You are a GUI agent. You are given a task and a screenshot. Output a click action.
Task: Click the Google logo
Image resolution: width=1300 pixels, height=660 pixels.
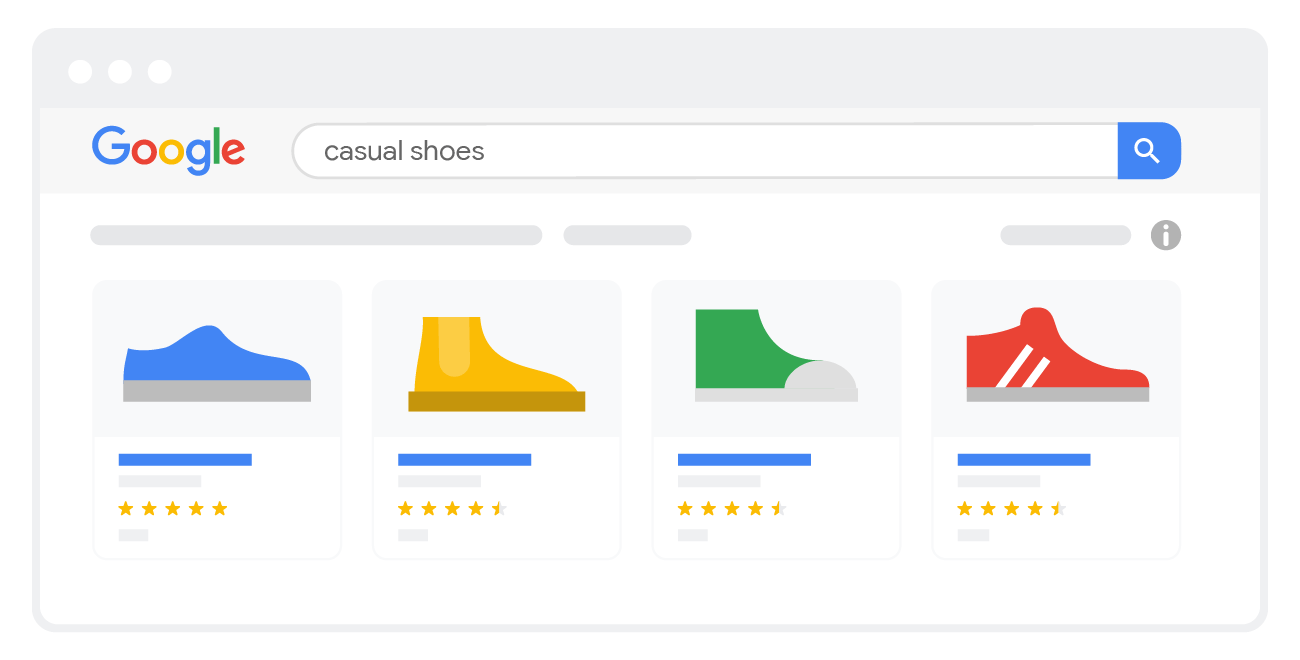tap(168, 151)
